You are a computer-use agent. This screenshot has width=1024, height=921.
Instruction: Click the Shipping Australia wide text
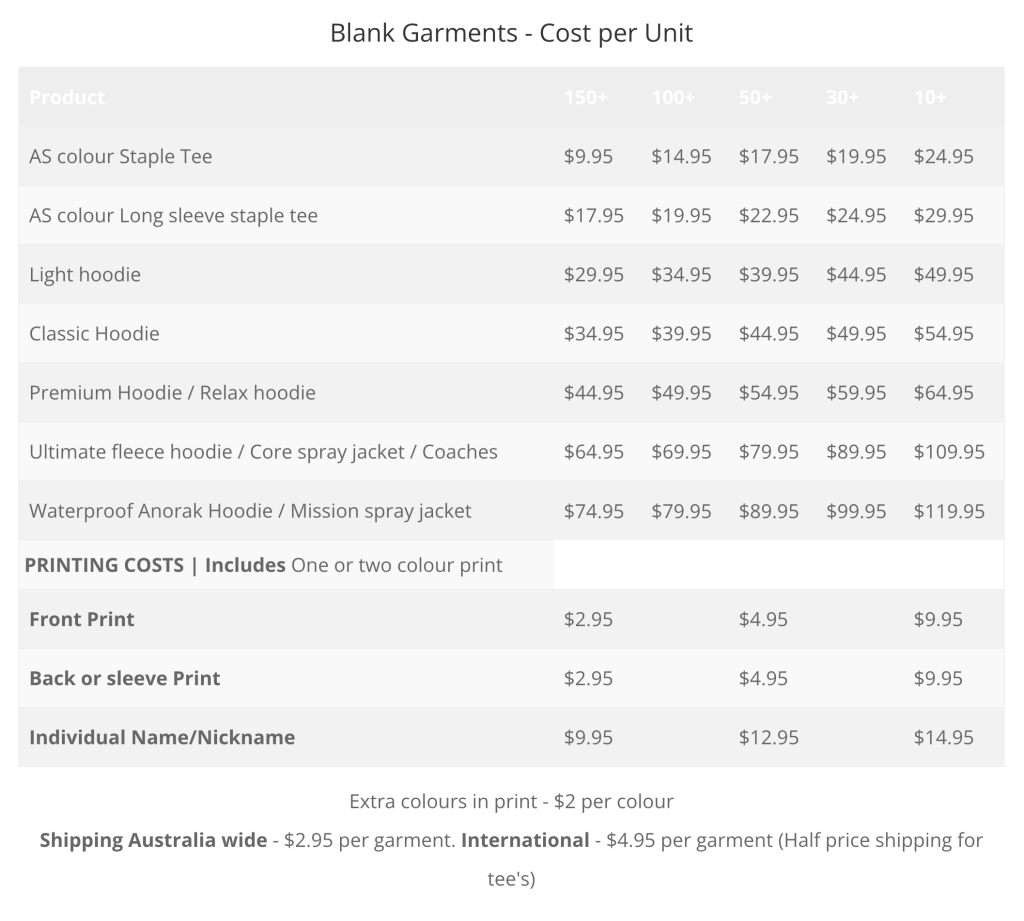pos(153,840)
